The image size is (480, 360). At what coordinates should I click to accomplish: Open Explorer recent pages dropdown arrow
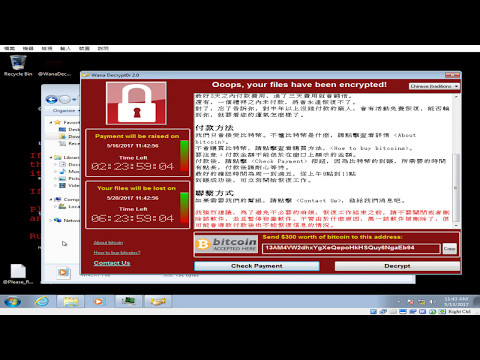point(74,99)
